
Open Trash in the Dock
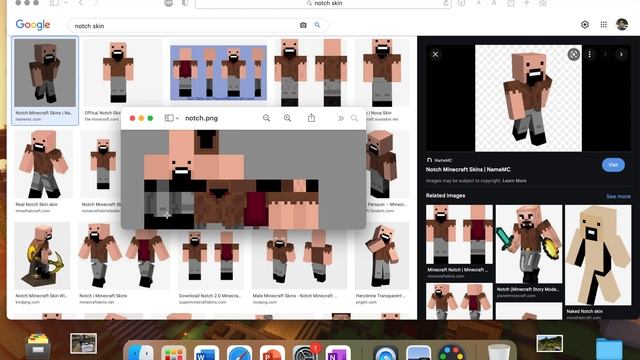499,353
